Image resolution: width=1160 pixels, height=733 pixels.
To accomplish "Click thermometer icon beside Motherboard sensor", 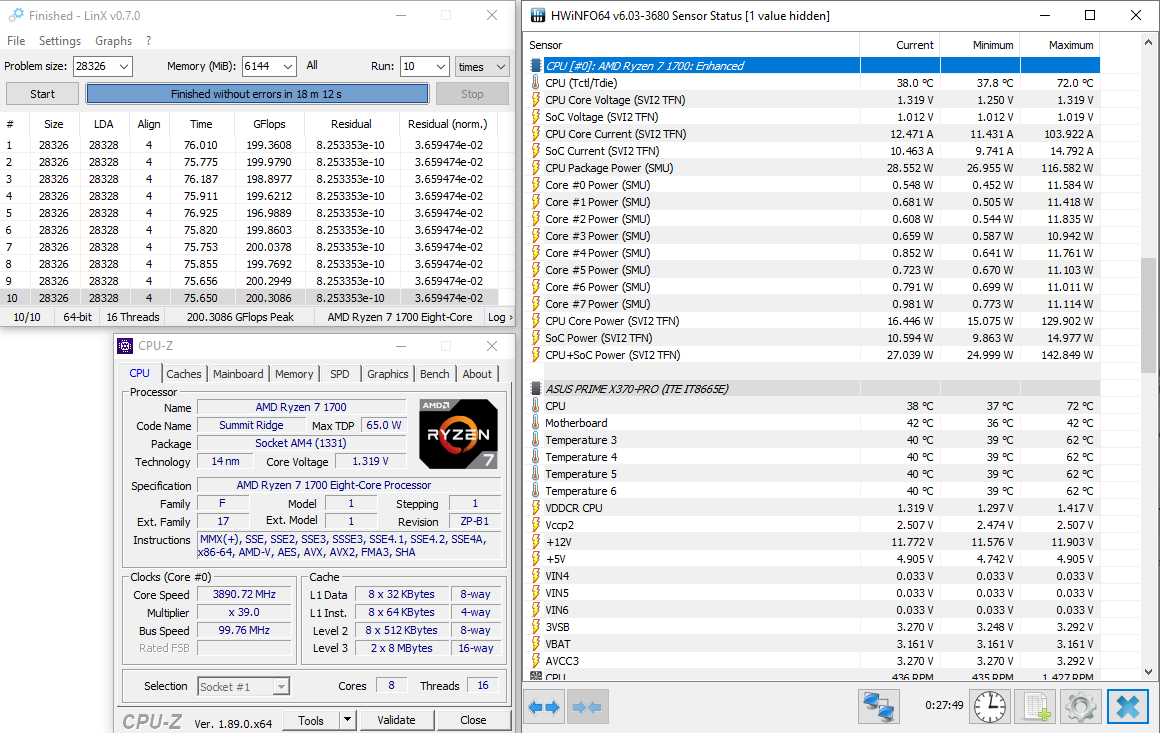I will 536,423.
